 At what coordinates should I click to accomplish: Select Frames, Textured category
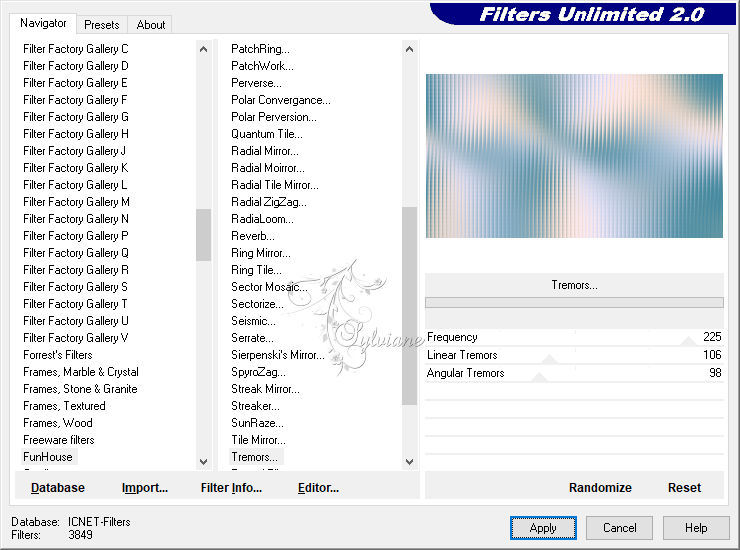pyautogui.click(x=64, y=406)
